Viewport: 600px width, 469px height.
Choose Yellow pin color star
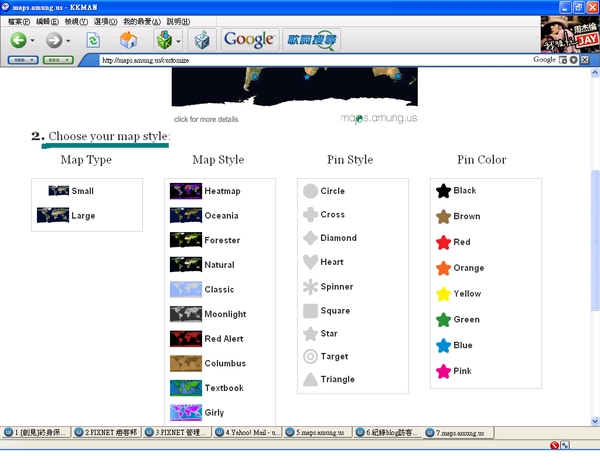point(443,294)
